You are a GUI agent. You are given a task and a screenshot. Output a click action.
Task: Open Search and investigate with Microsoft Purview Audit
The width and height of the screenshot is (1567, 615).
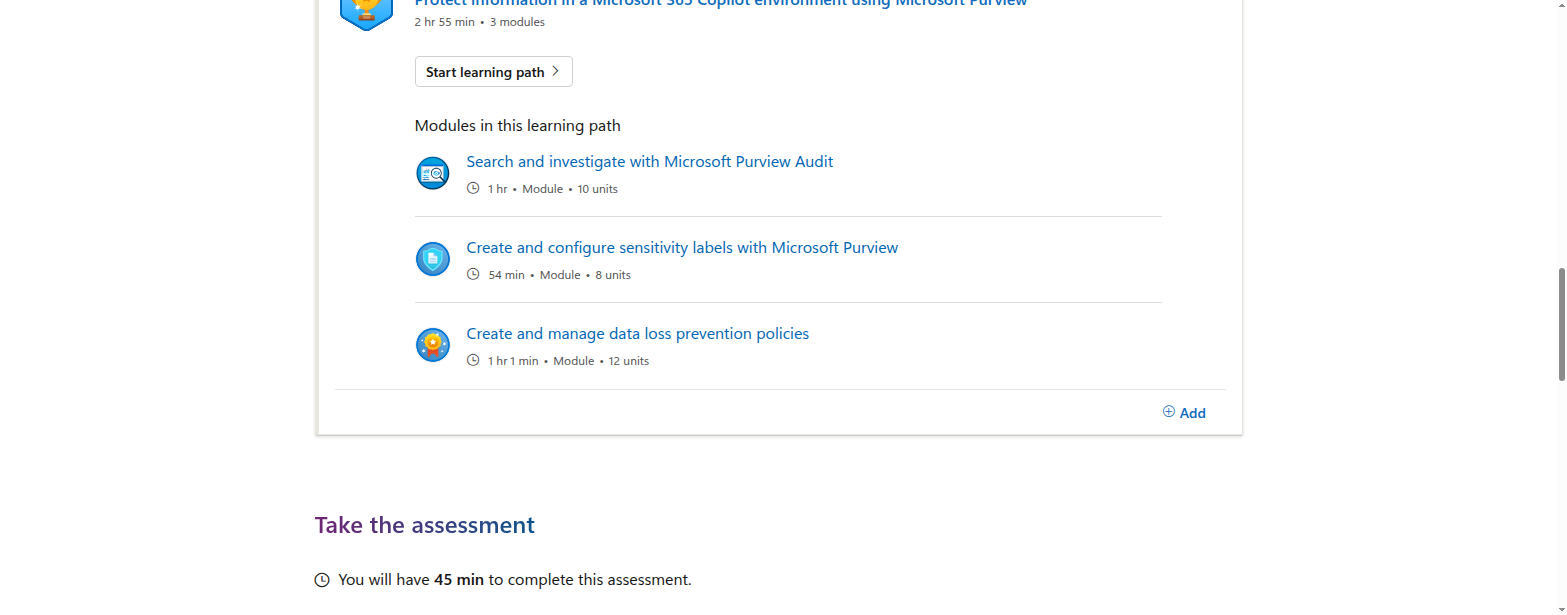(x=650, y=162)
